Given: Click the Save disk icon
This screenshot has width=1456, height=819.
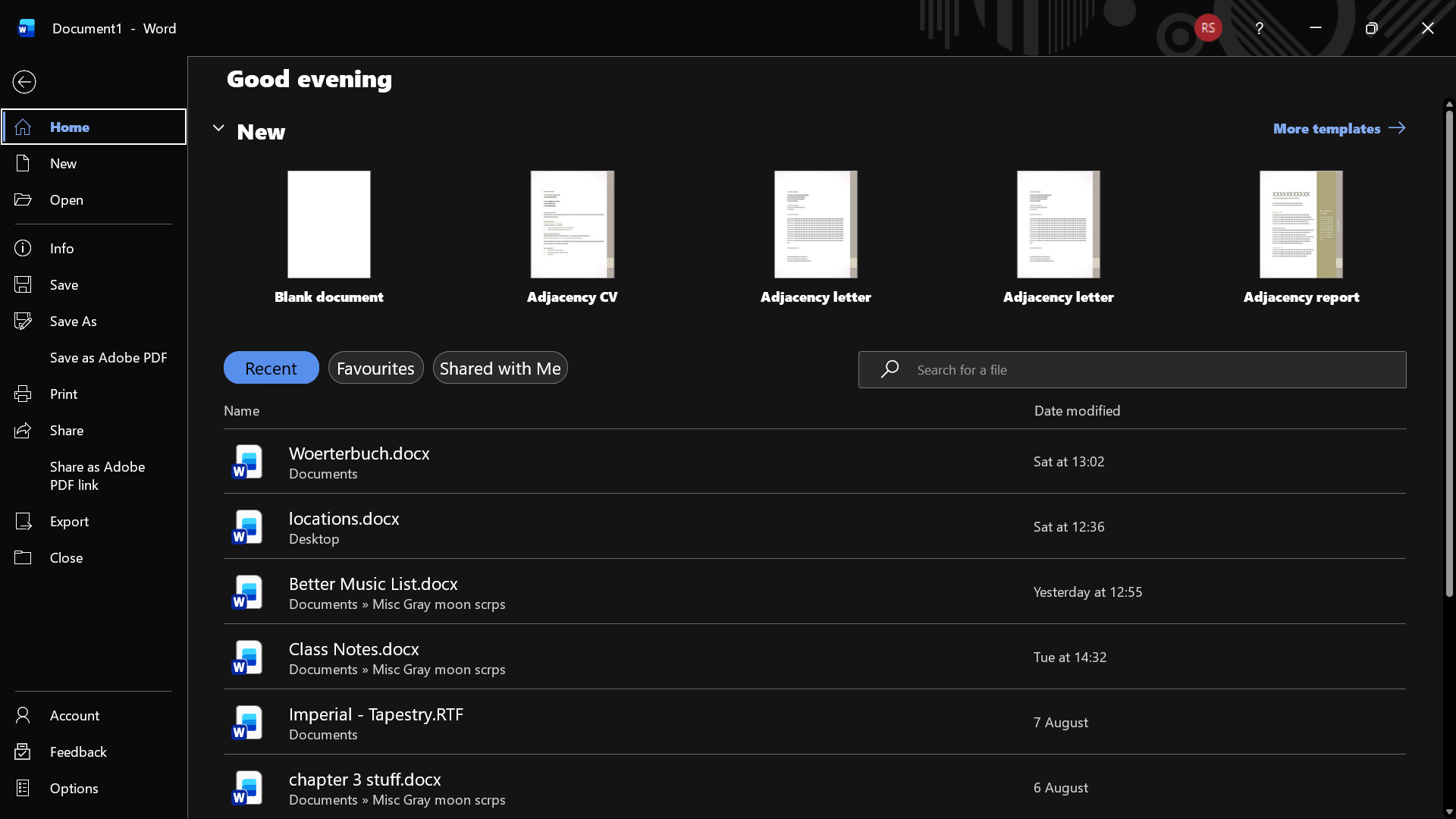Looking at the screenshot, I should (x=23, y=284).
